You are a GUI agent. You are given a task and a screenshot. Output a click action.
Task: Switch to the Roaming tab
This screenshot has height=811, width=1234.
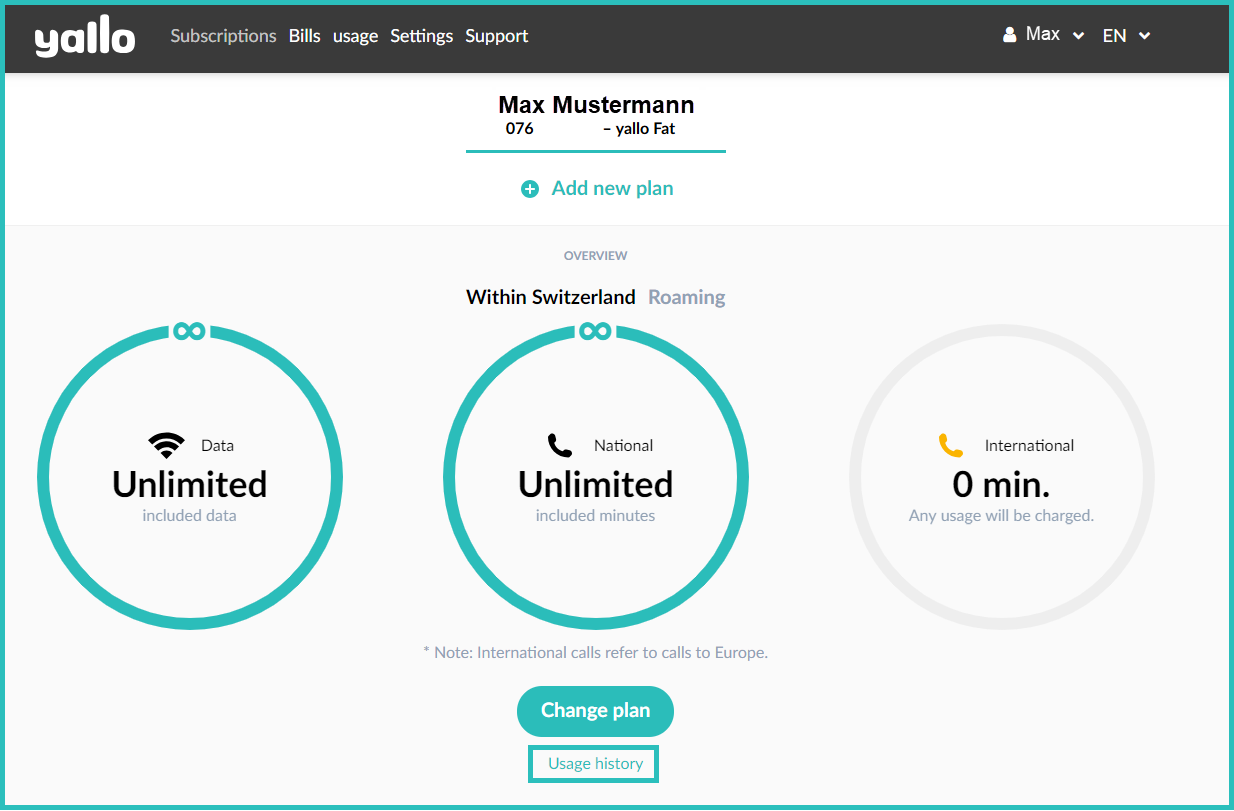(687, 297)
